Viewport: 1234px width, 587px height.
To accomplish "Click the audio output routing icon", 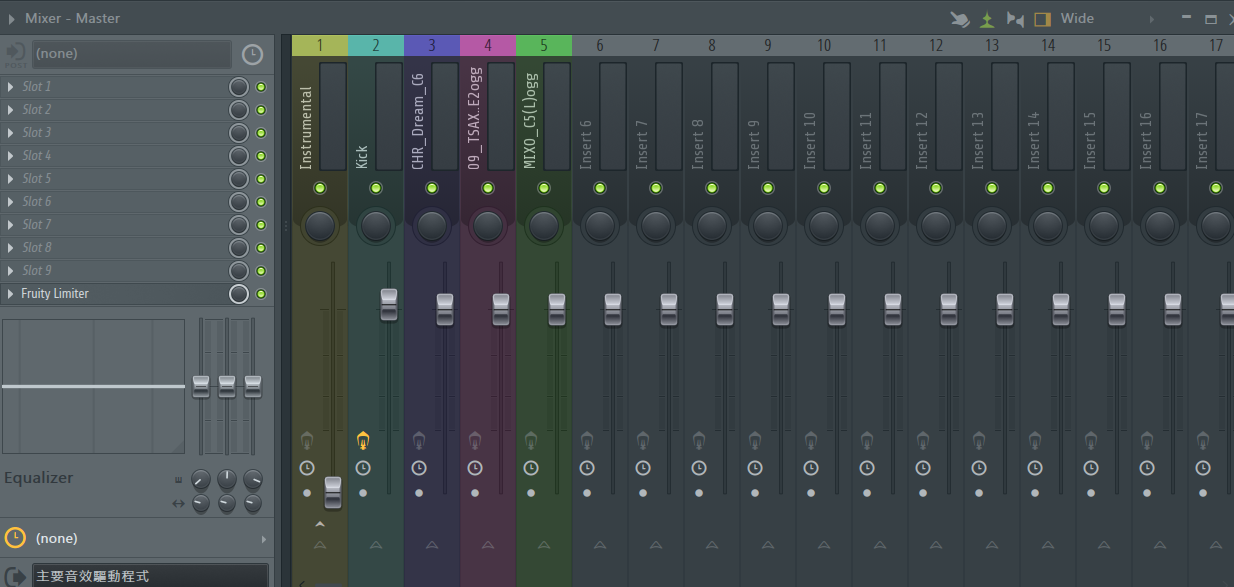I will [15, 576].
